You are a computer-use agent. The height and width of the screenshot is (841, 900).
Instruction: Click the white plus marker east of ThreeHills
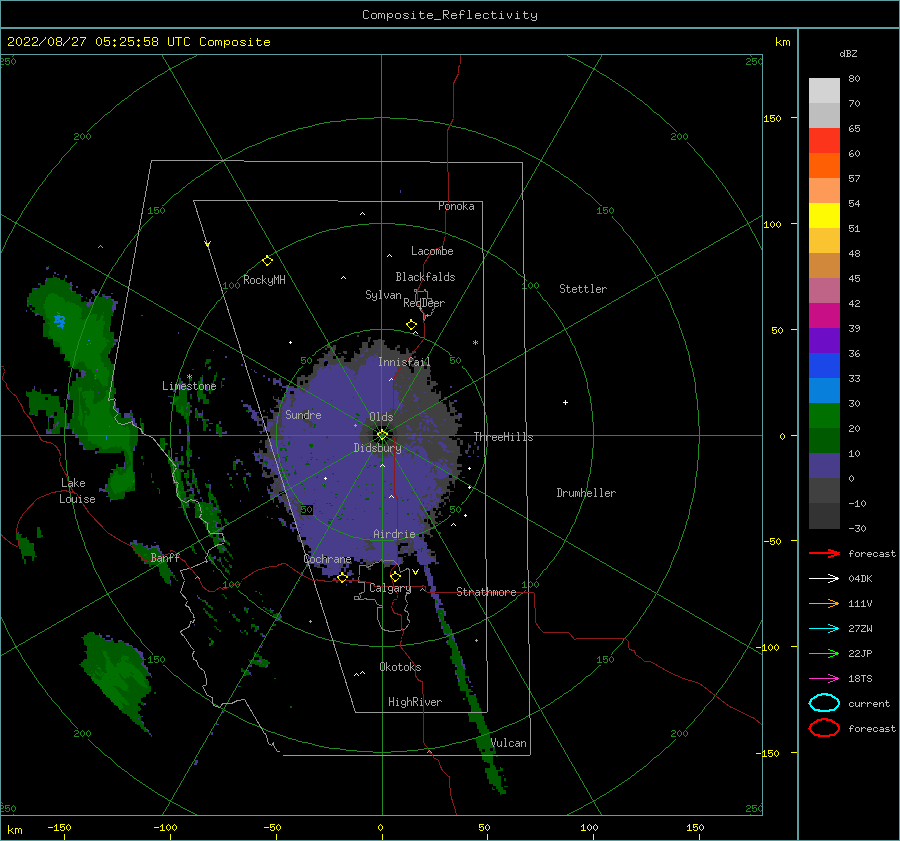(565, 402)
